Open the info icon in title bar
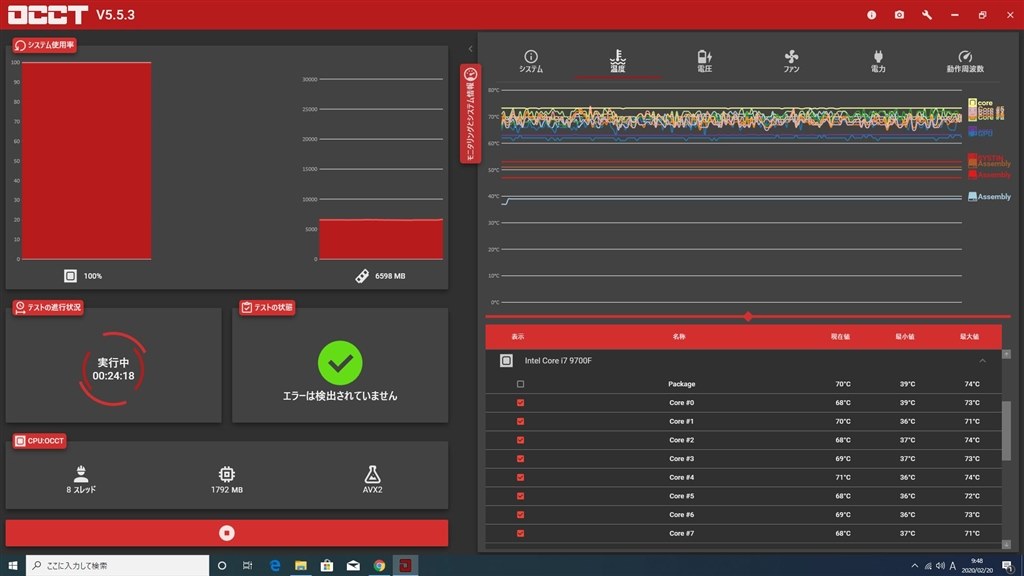This screenshot has height=576, width=1024. tap(871, 14)
